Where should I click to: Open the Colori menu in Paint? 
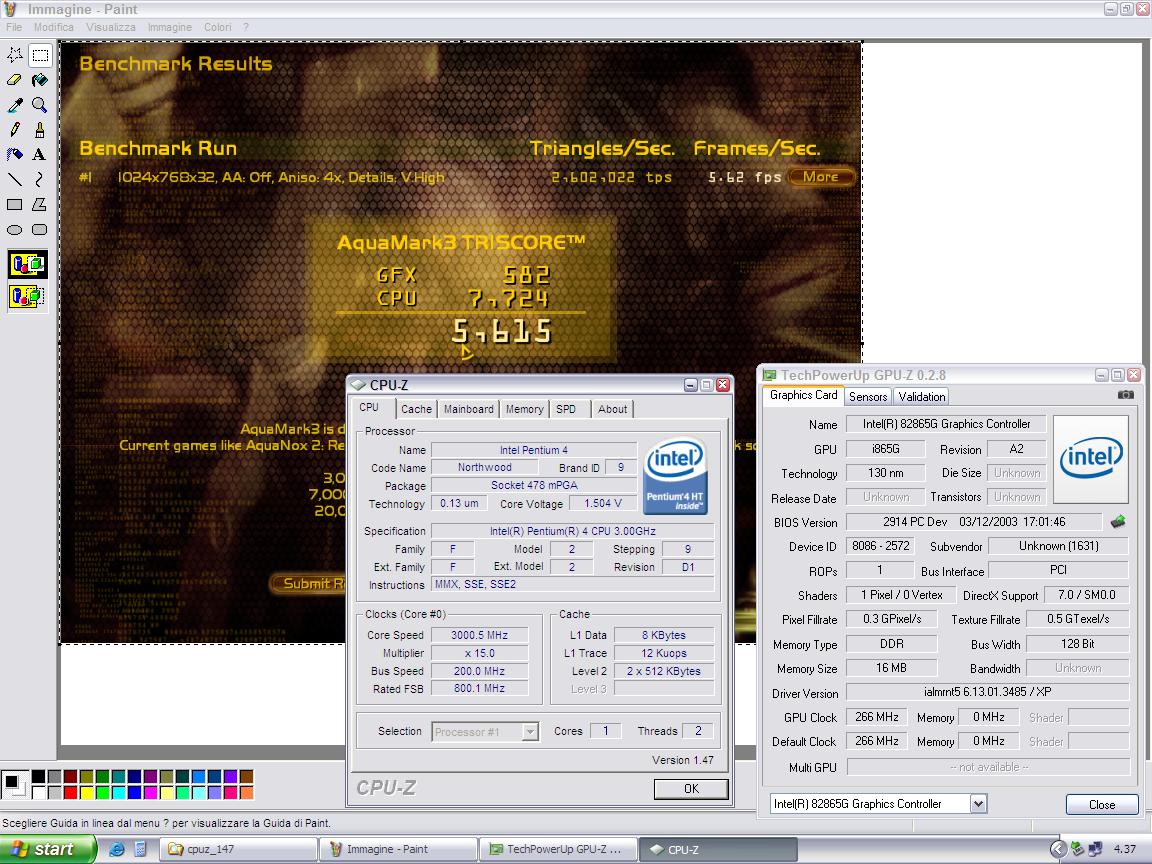[217, 27]
